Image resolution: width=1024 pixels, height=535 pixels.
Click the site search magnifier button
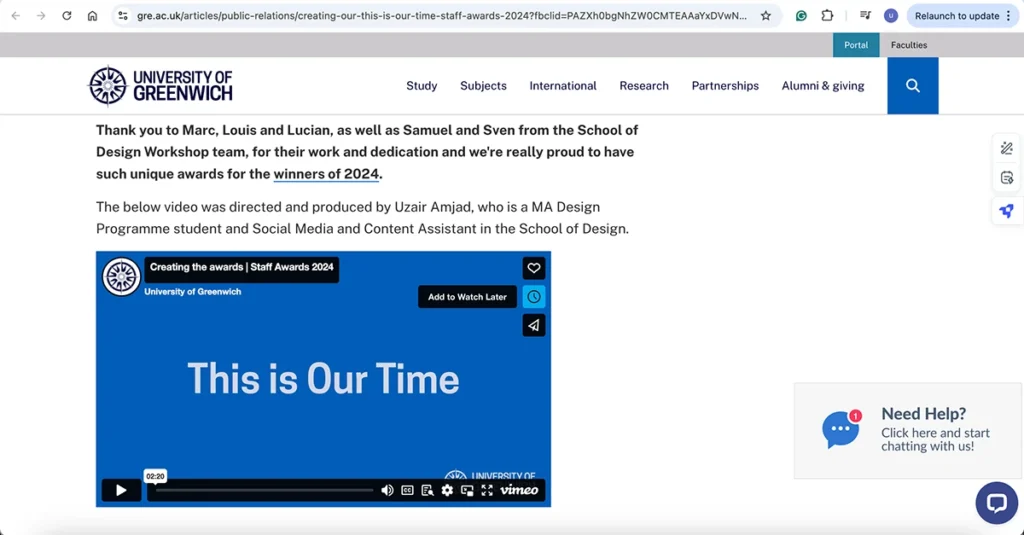coord(912,86)
